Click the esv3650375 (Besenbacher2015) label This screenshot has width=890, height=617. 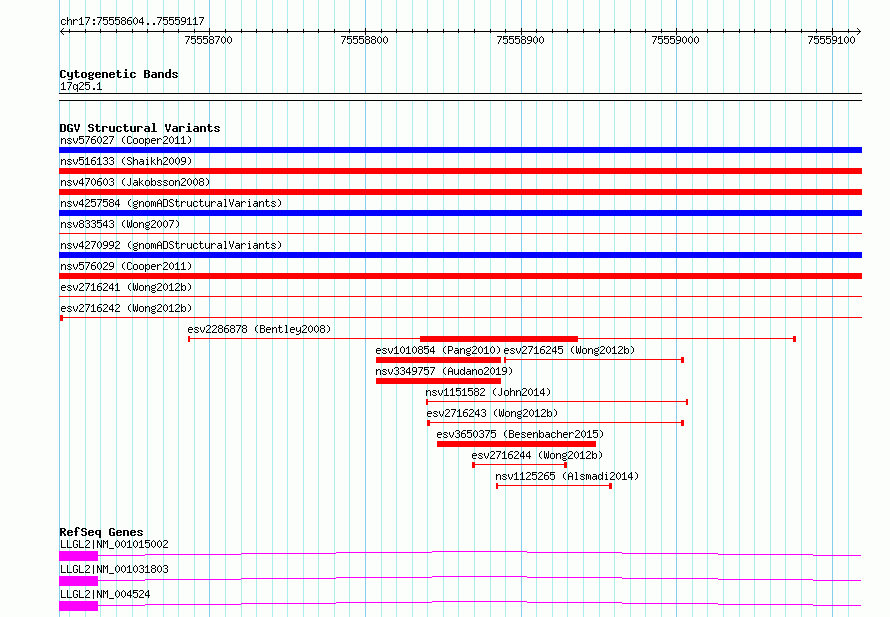(x=520, y=434)
